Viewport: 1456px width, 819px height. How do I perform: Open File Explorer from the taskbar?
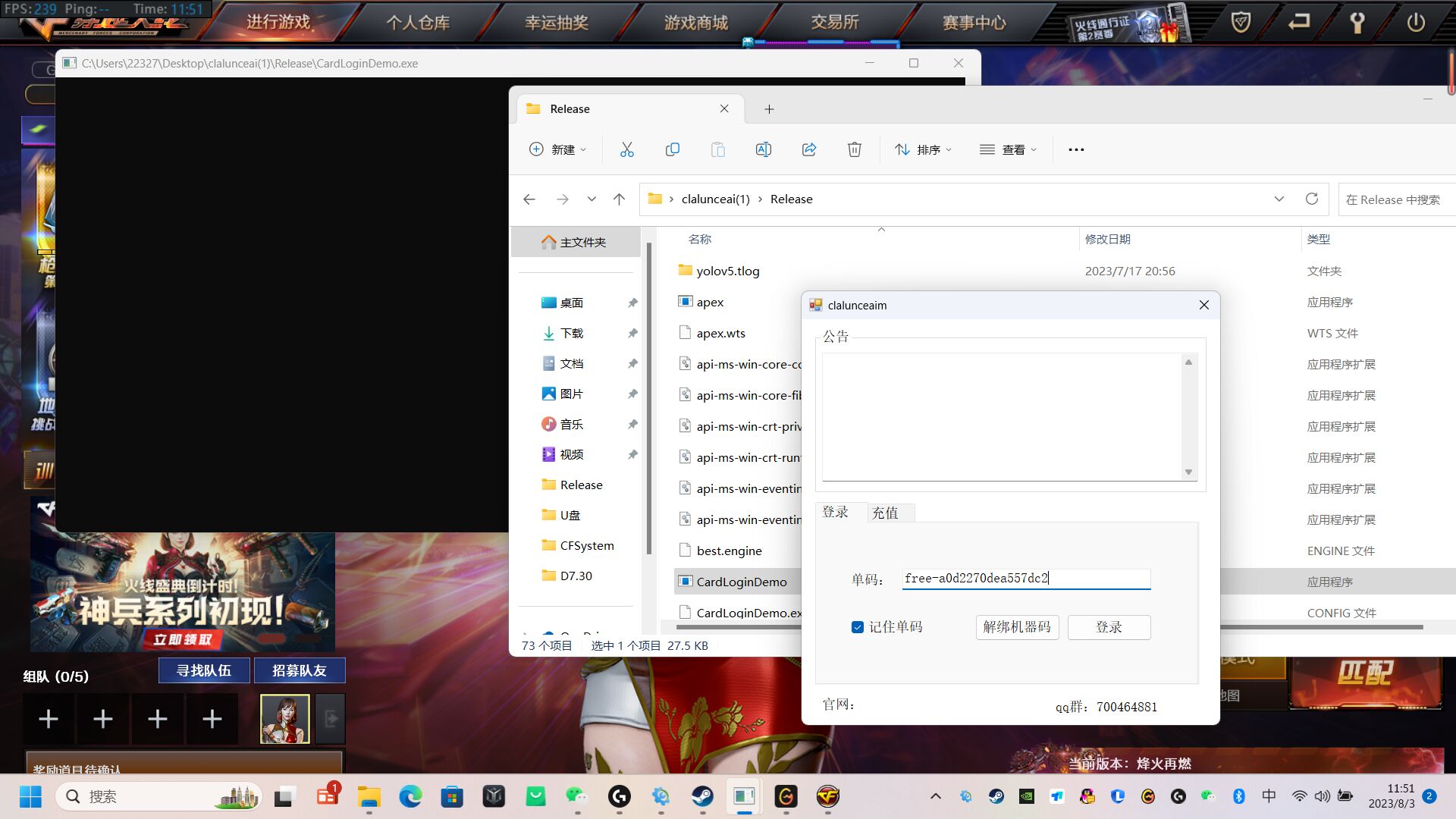(x=369, y=796)
